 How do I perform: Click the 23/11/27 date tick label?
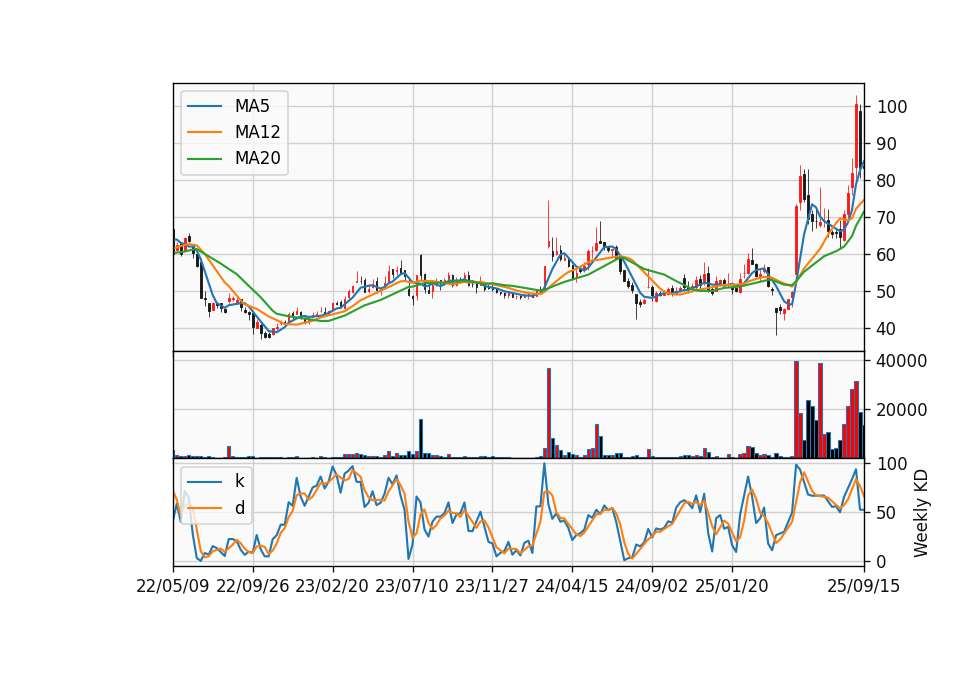click(492, 586)
